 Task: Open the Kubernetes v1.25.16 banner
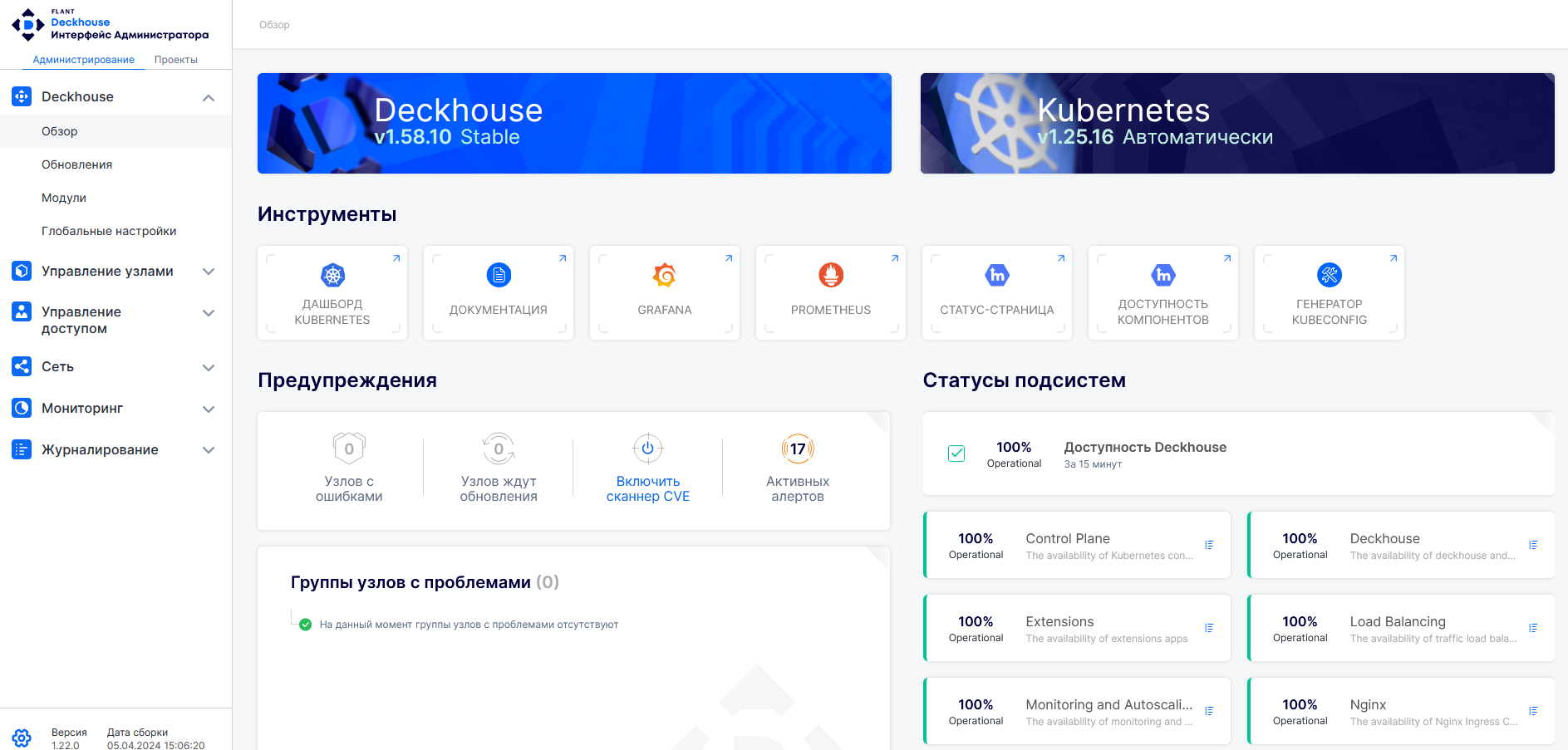click(x=1237, y=123)
